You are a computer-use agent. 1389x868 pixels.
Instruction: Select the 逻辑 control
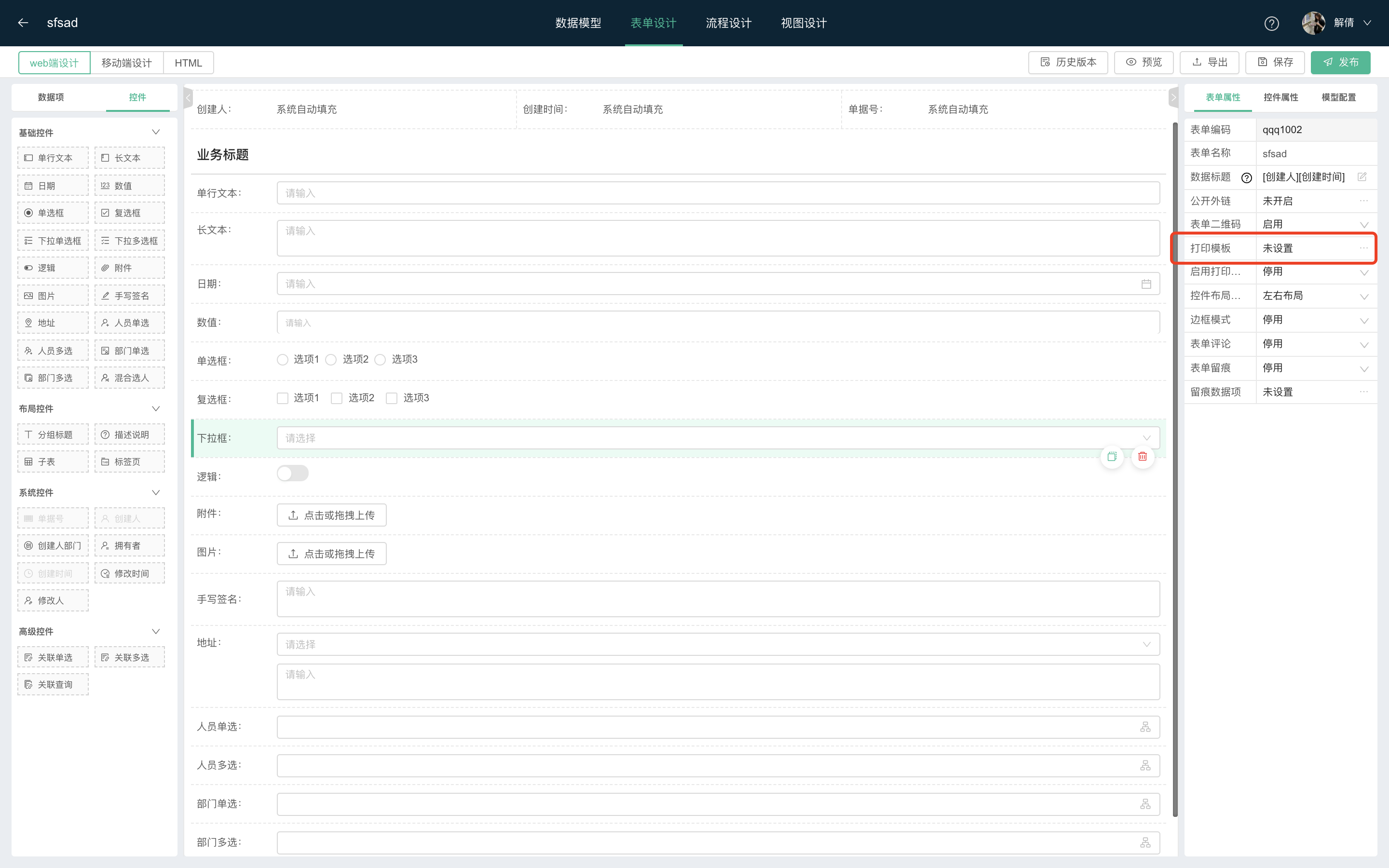tap(53, 268)
